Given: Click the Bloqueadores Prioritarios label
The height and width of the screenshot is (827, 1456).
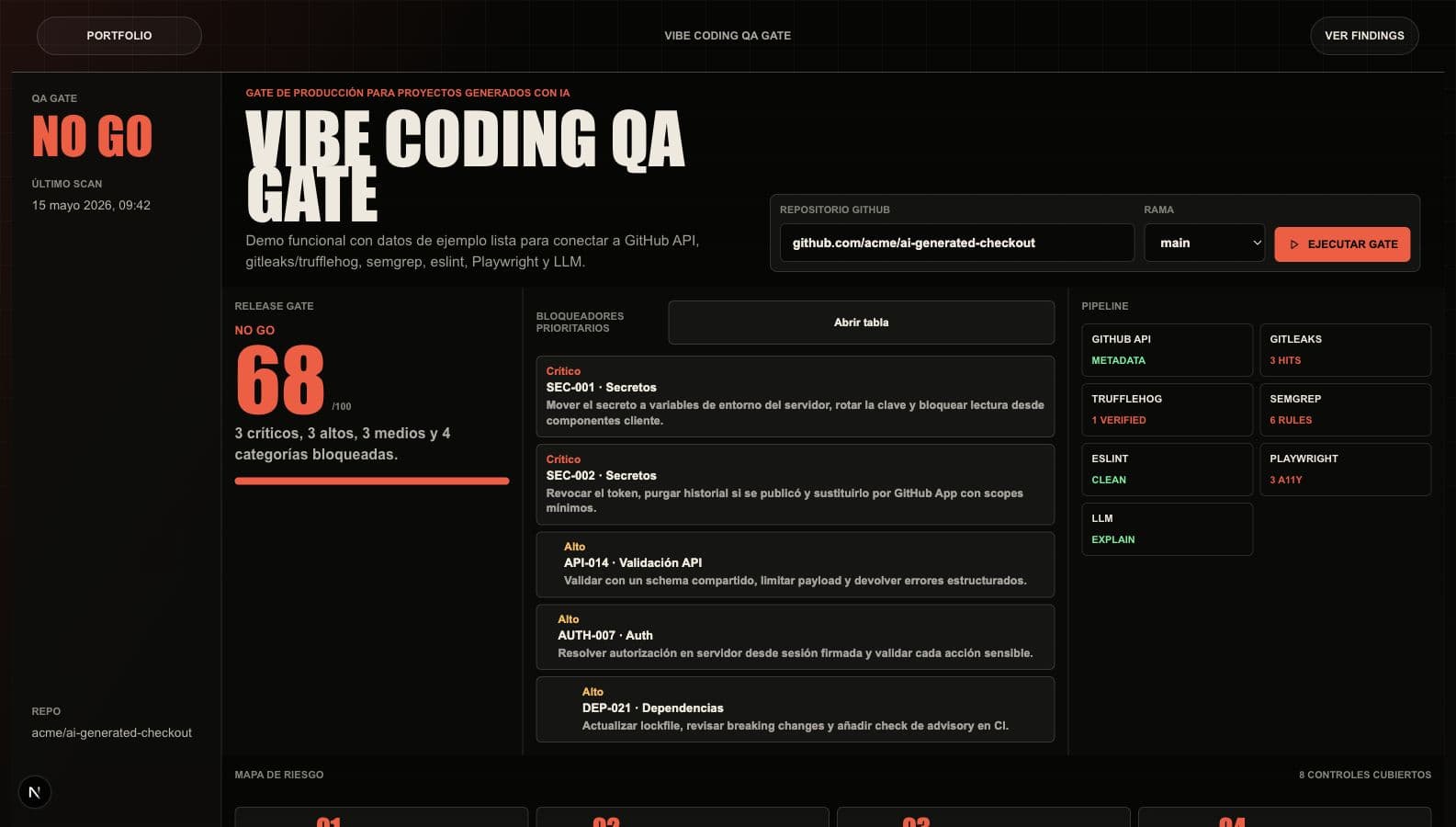Looking at the screenshot, I should pyautogui.click(x=580, y=323).
